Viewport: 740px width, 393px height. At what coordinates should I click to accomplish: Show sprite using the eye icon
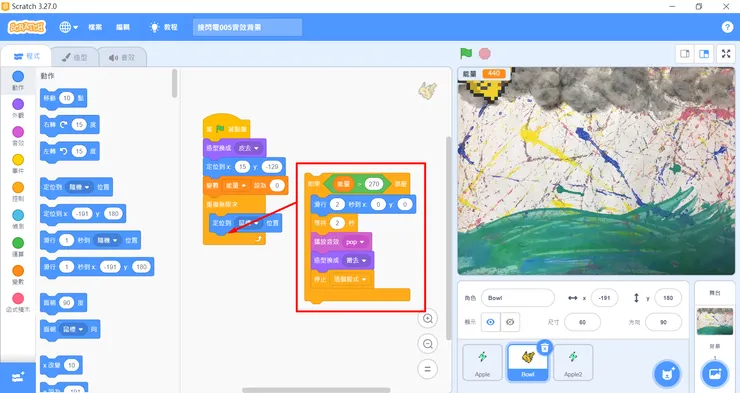point(490,322)
